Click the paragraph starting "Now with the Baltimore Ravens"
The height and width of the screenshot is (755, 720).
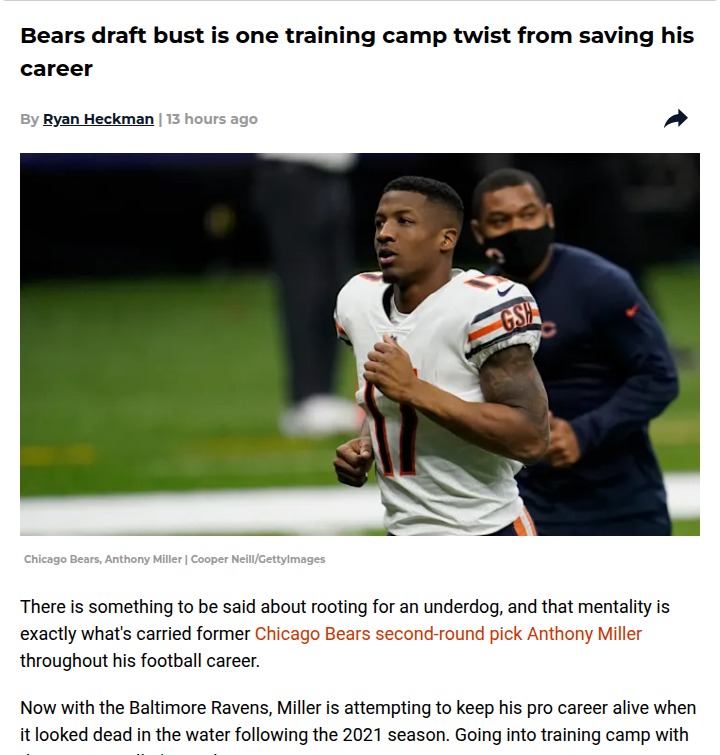[x=358, y=725]
